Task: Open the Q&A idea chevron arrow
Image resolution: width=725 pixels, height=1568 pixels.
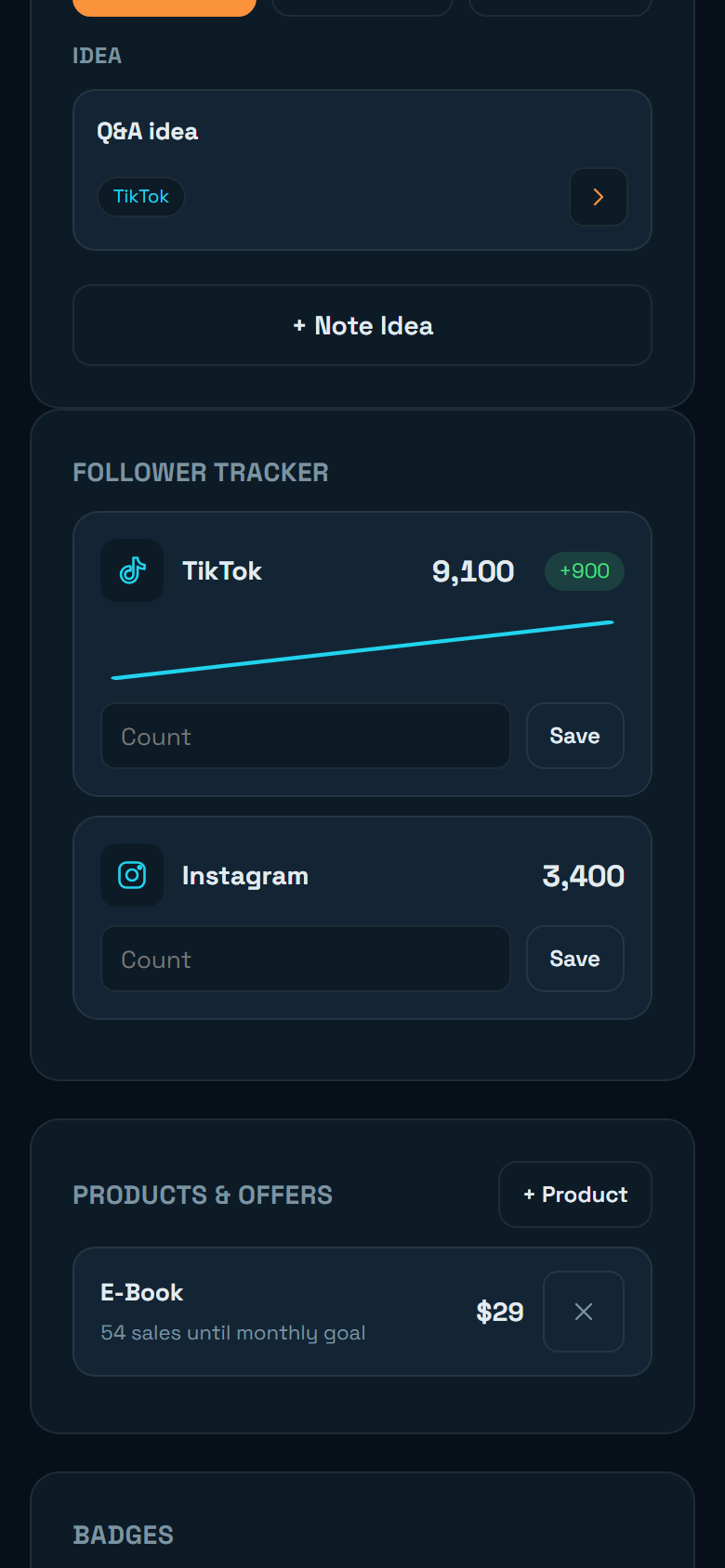Action: click(599, 197)
